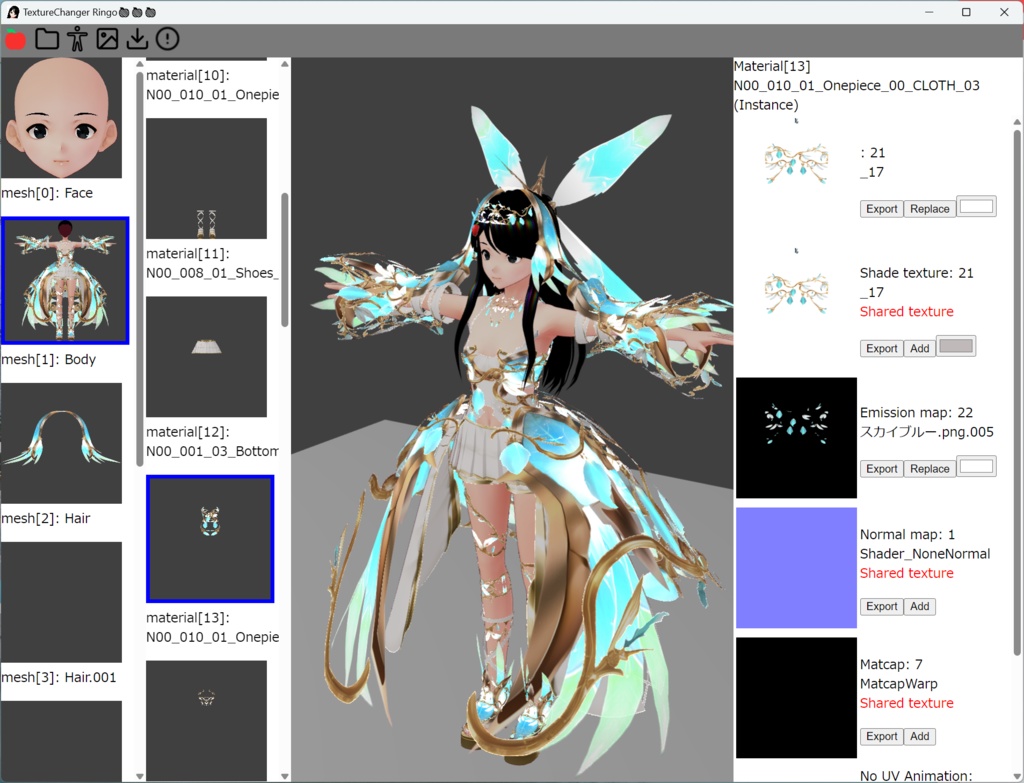Add a texture to the Matcap slot
This screenshot has height=783, width=1024.
pyautogui.click(x=919, y=736)
